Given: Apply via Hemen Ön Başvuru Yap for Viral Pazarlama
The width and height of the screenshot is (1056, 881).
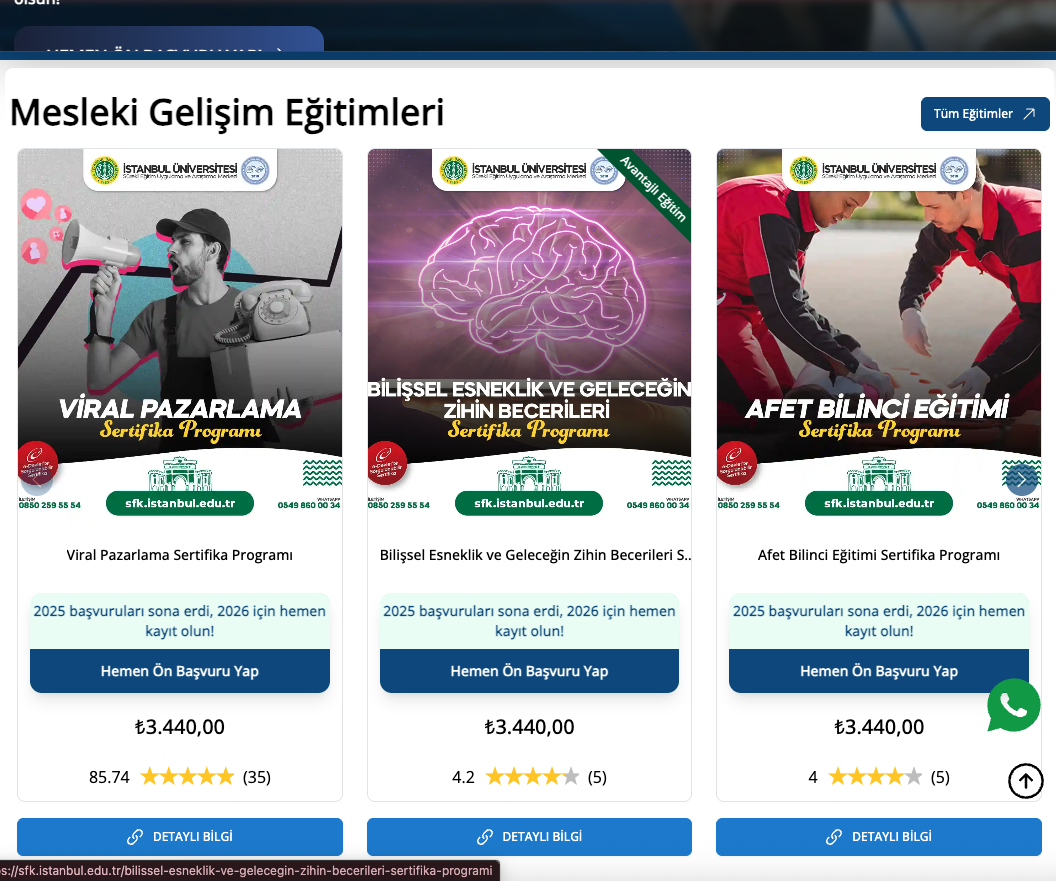Looking at the screenshot, I should (180, 671).
